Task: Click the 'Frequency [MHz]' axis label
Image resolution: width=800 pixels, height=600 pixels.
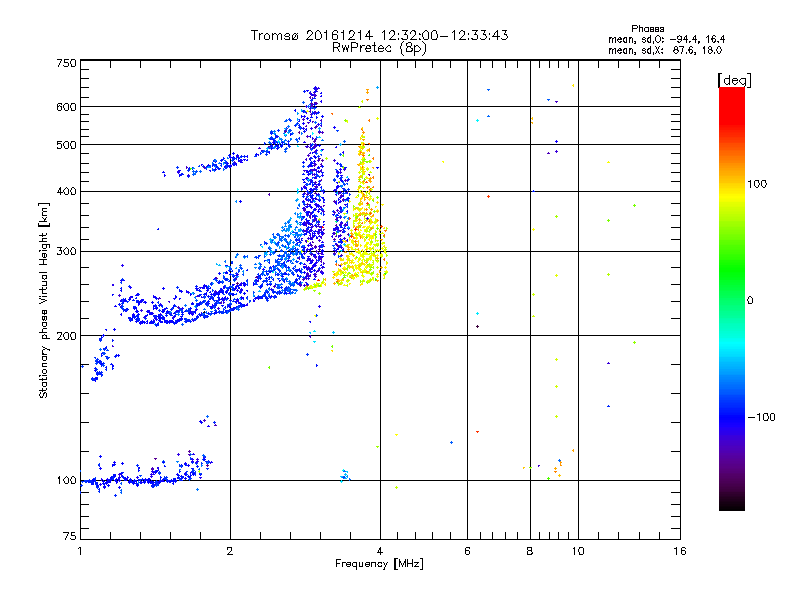Action: tap(379, 564)
